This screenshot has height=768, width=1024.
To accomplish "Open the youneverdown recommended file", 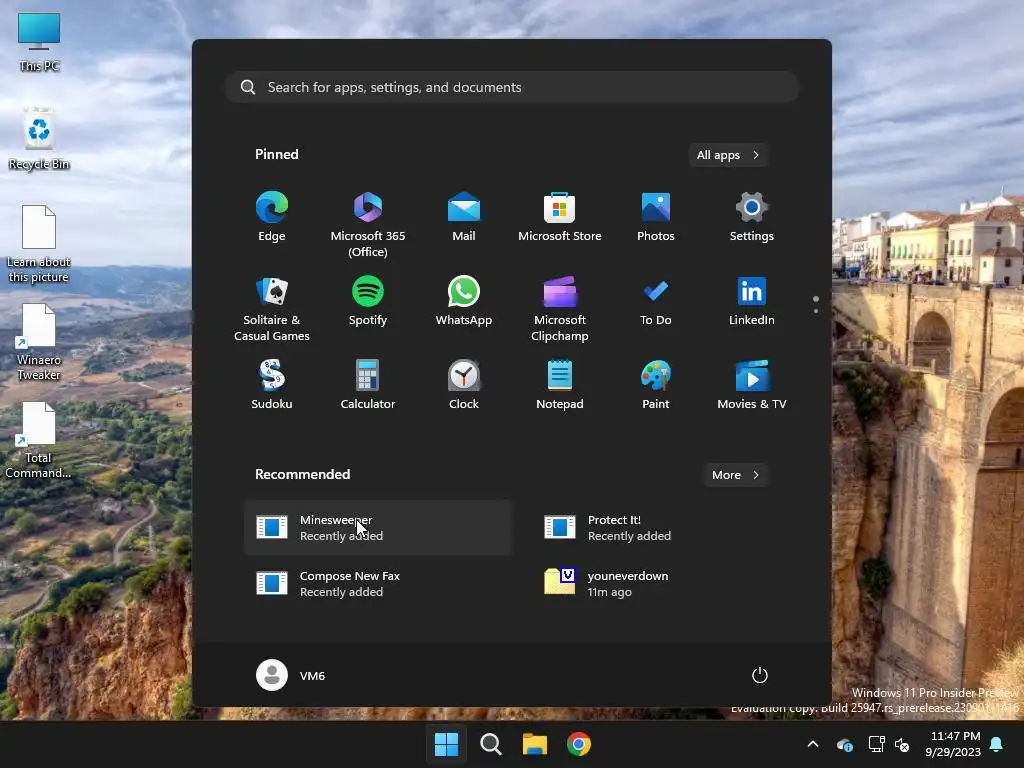I will pyautogui.click(x=666, y=584).
